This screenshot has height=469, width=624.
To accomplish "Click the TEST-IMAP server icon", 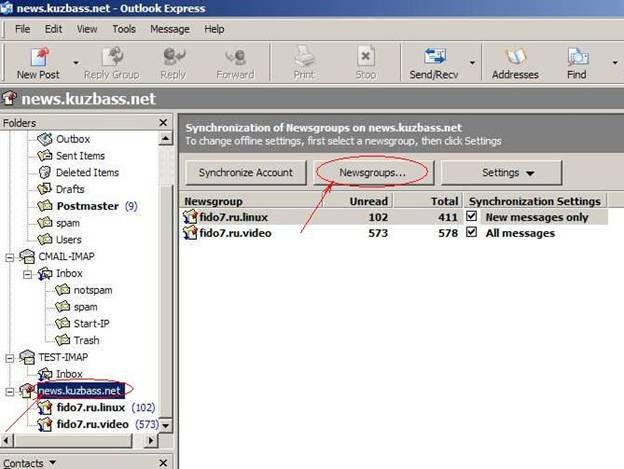I will tap(27, 357).
